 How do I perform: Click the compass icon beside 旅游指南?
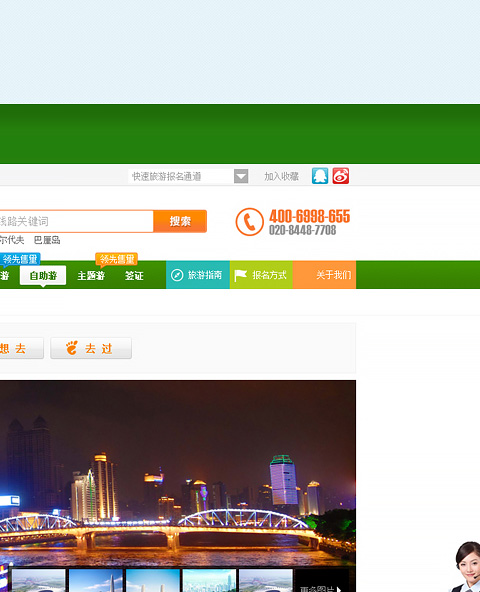pyautogui.click(x=177, y=275)
